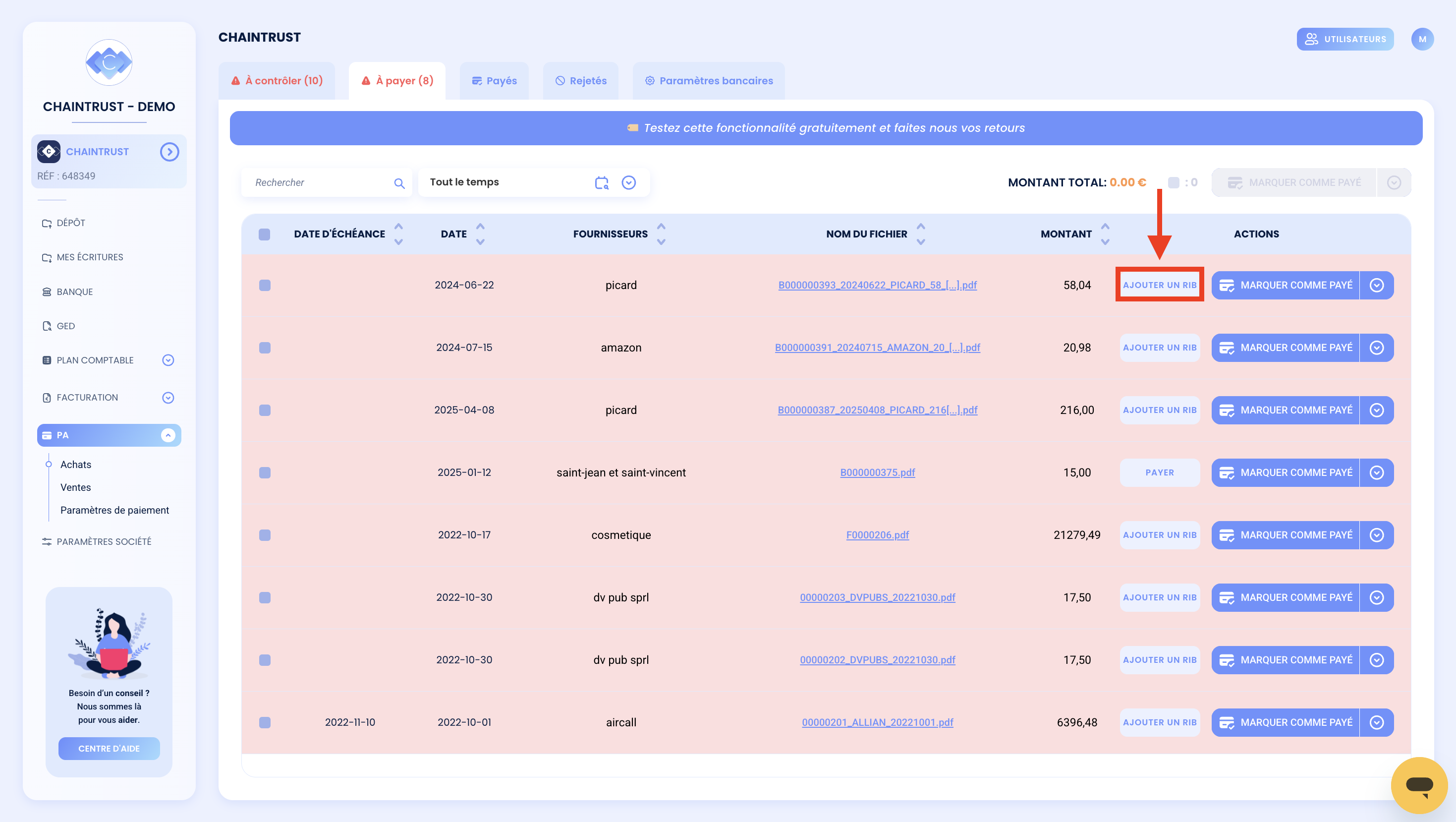
Task: Click bulk Marquer comme payé top button
Action: click(1294, 182)
